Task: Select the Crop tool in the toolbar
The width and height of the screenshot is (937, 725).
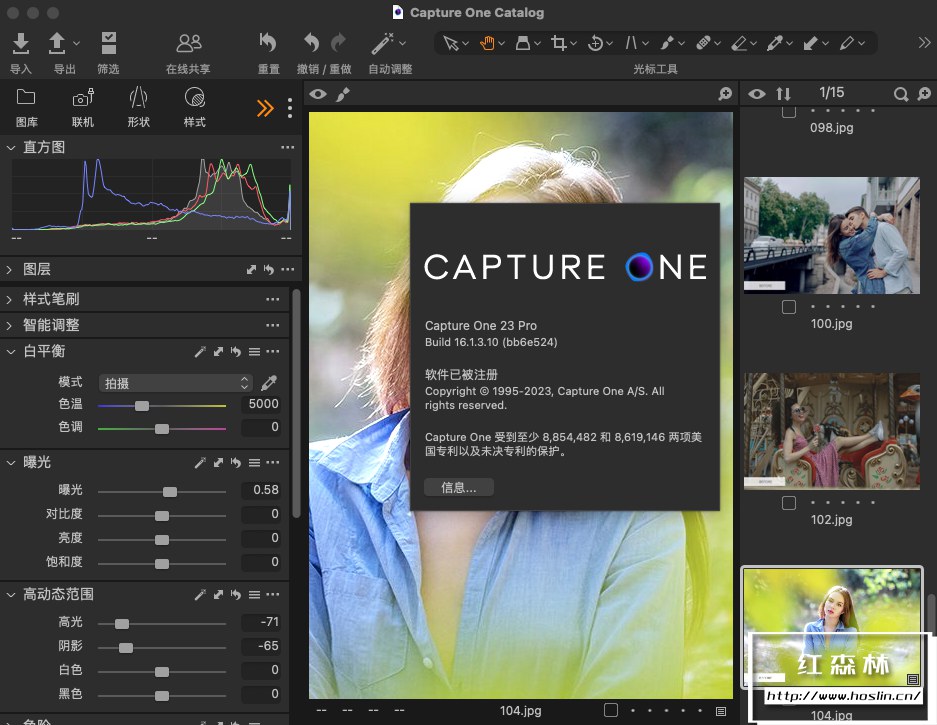Action: tap(559, 43)
